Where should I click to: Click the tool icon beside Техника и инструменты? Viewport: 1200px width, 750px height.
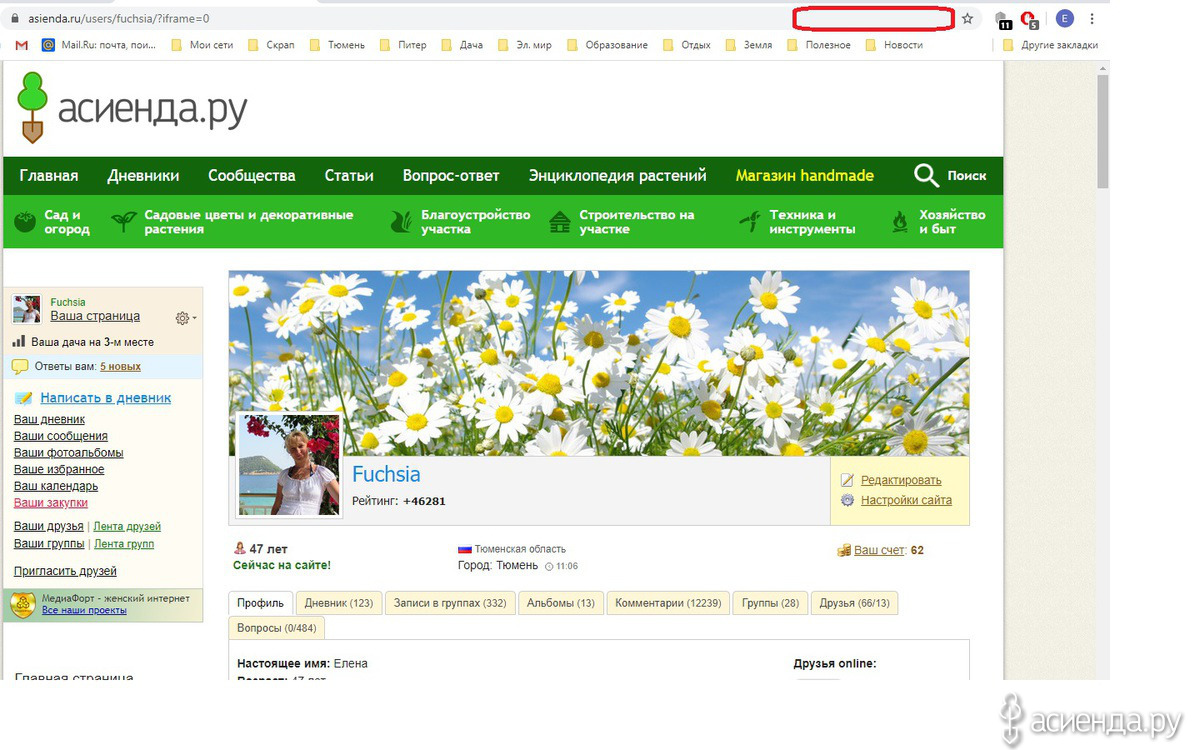749,221
